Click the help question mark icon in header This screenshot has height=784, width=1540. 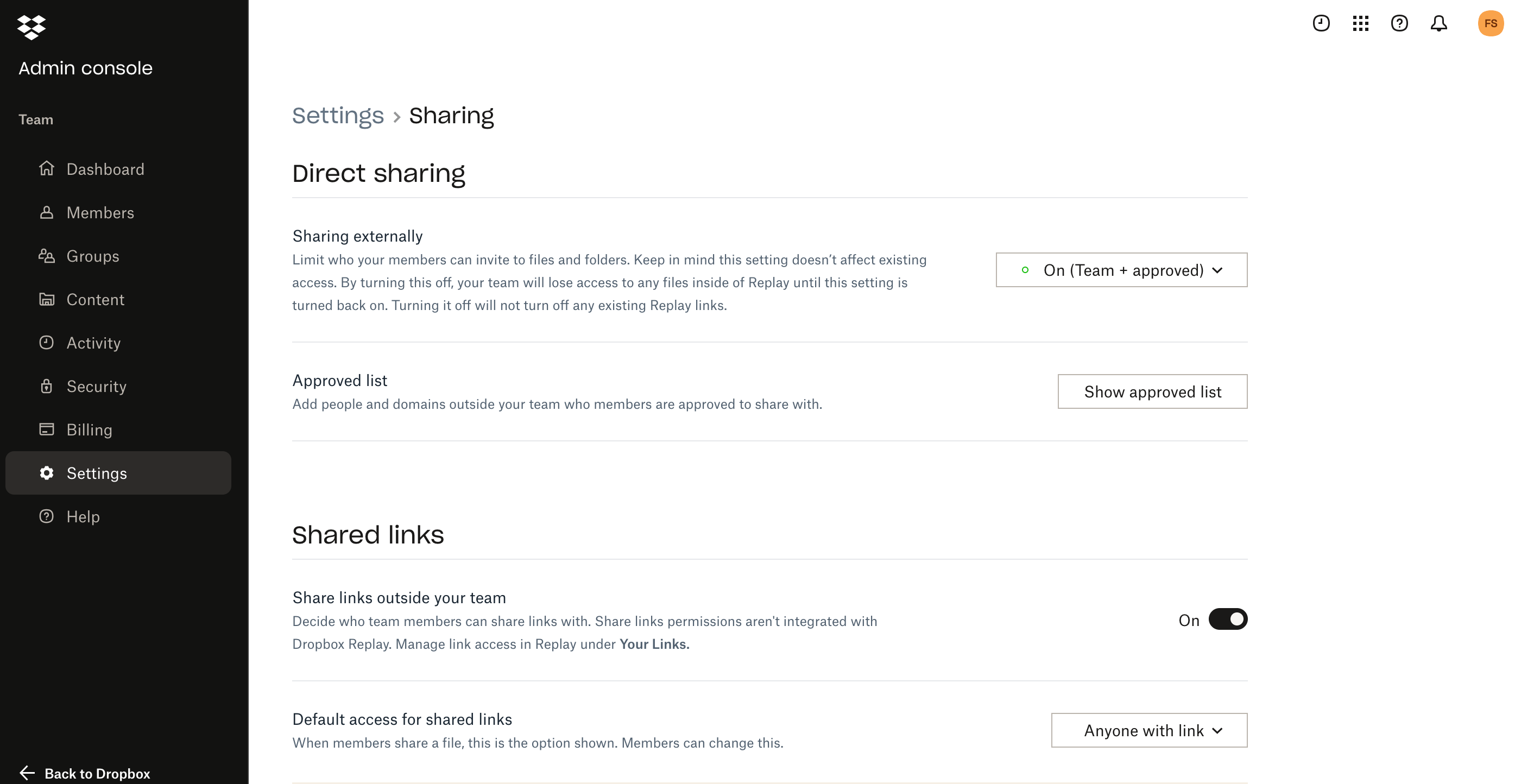(x=1399, y=23)
